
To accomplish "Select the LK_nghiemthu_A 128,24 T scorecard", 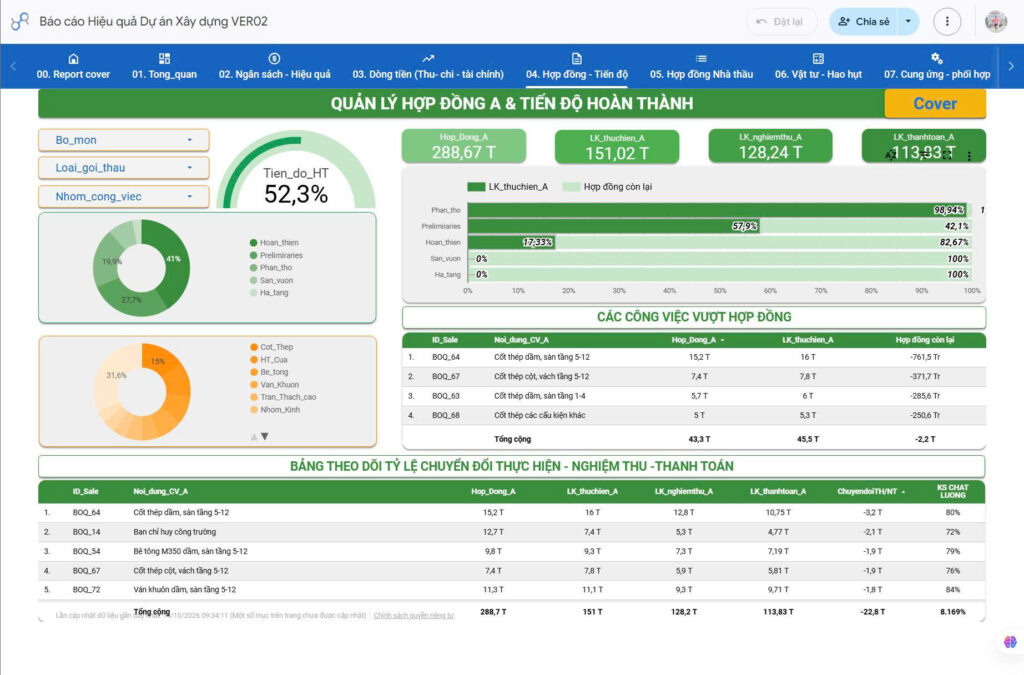I will pyautogui.click(x=771, y=146).
